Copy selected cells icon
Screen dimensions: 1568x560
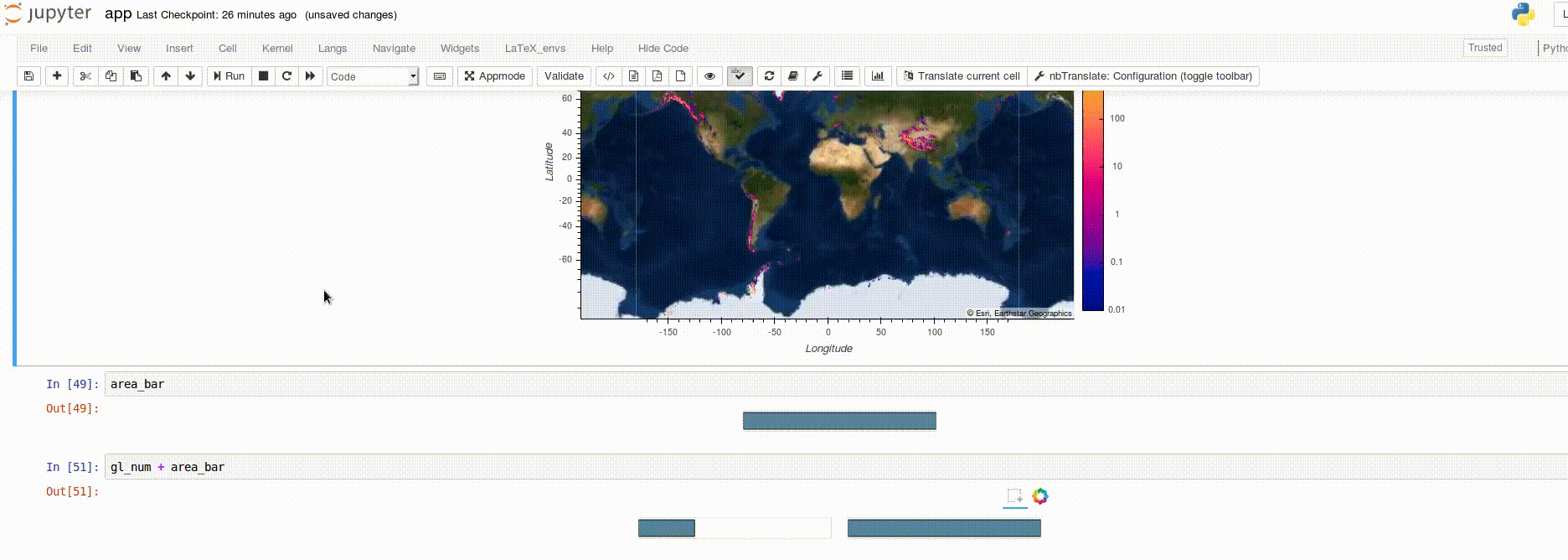(111, 76)
